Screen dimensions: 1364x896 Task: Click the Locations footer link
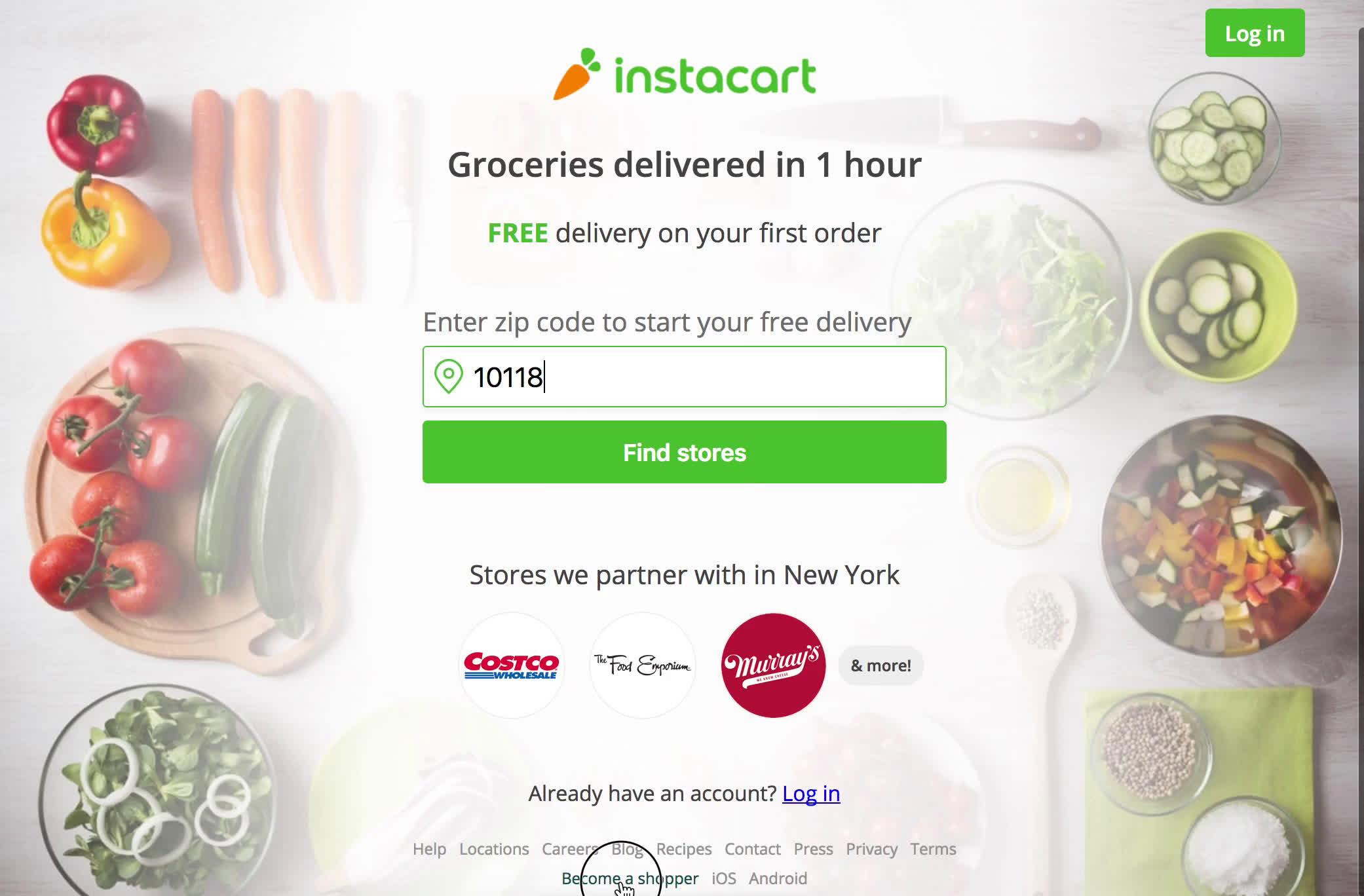[494, 848]
